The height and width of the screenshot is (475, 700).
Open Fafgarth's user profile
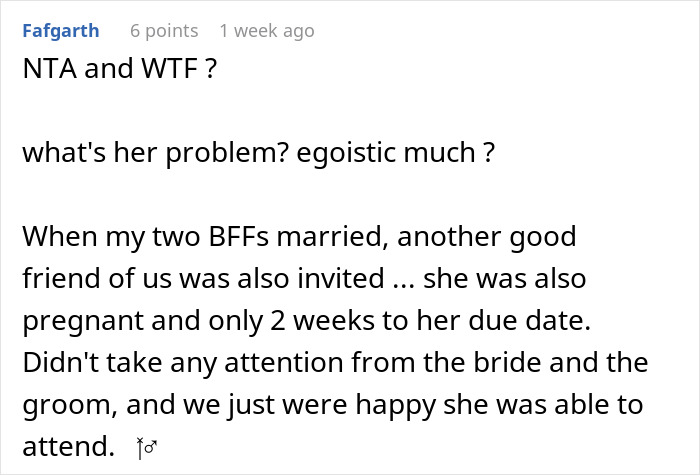pos(61,31)
